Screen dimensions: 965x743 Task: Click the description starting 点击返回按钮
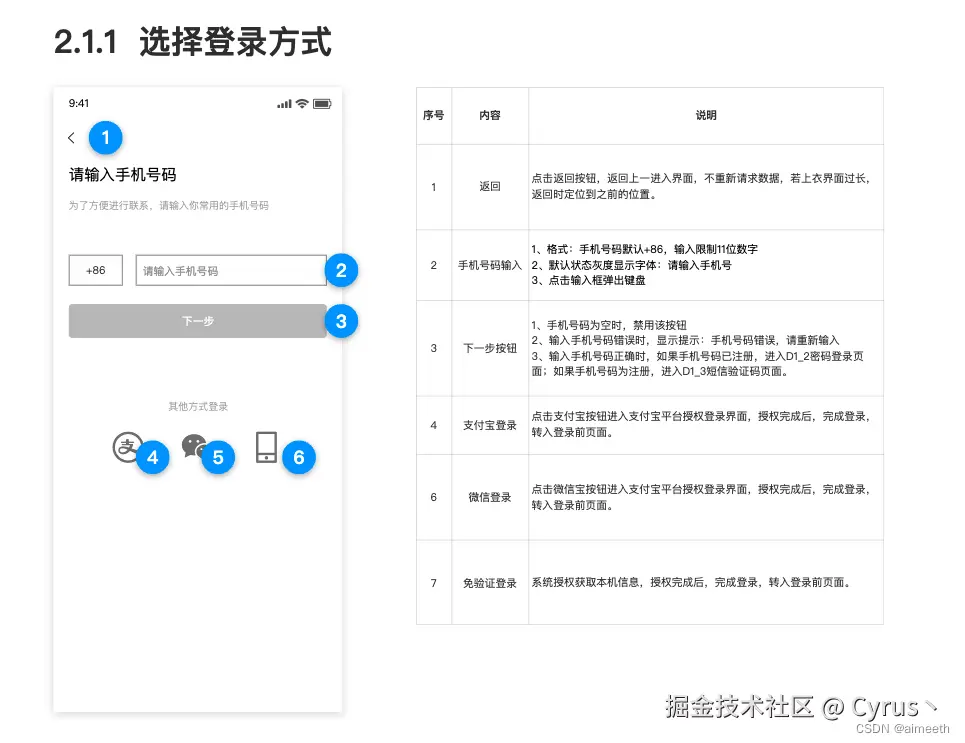pyautogui.click(x=701, y=186)
